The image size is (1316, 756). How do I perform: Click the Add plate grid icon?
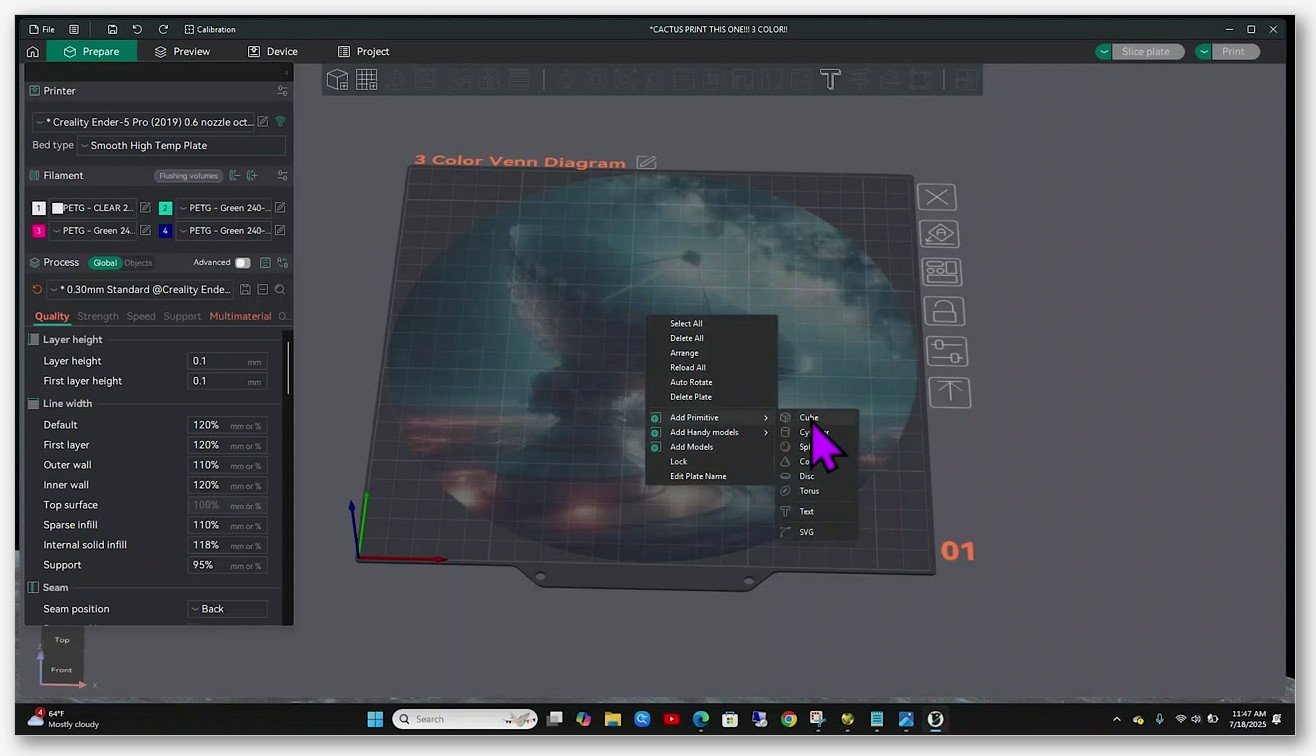(367, 79)
